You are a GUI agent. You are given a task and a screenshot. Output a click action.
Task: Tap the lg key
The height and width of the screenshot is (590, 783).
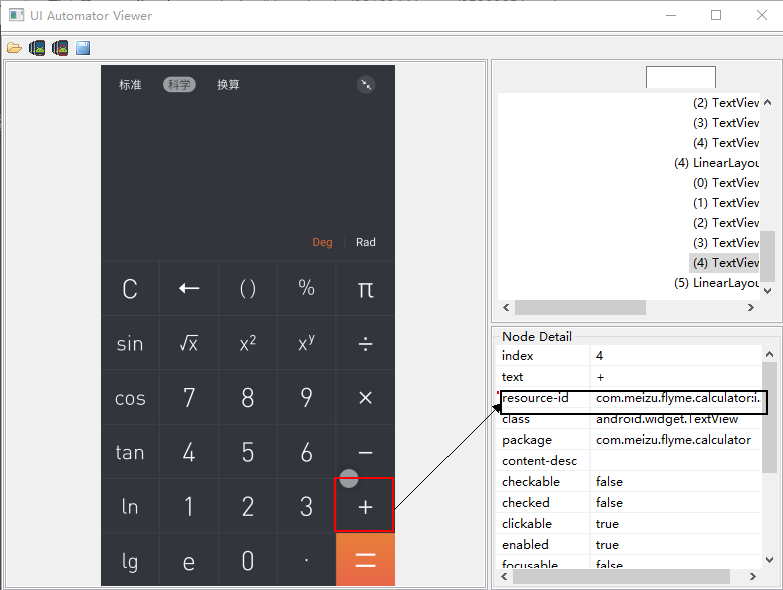(x=130, y=560)
